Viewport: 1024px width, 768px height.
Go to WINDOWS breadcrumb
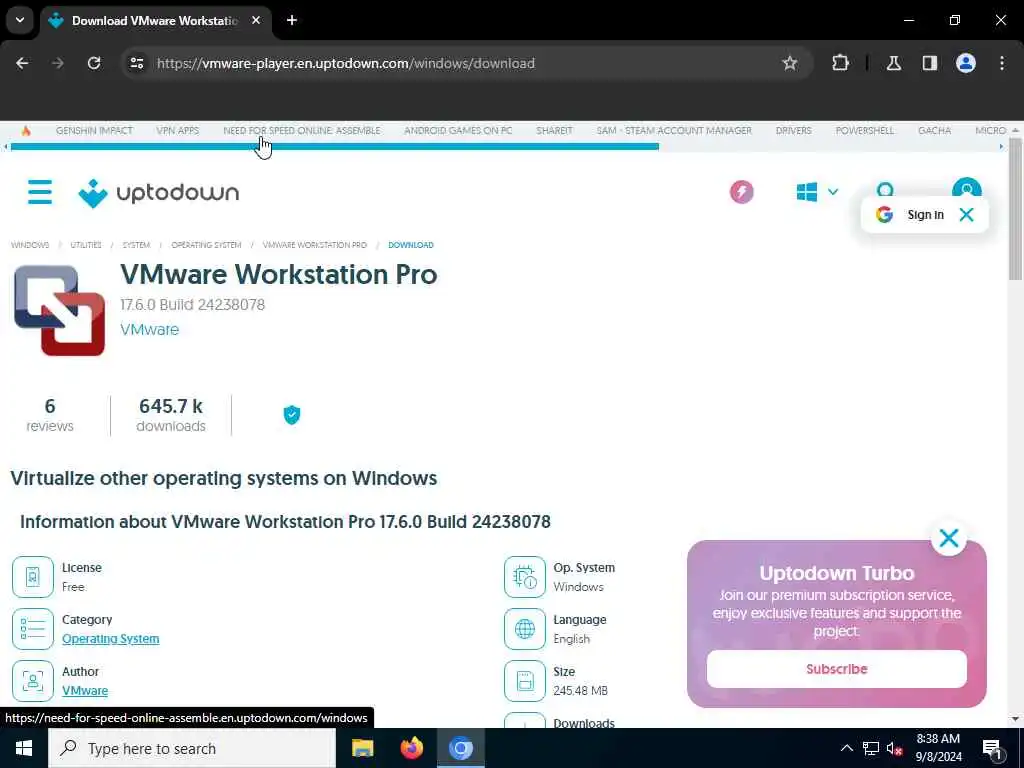pyautogui.click(x=30, y=245)
